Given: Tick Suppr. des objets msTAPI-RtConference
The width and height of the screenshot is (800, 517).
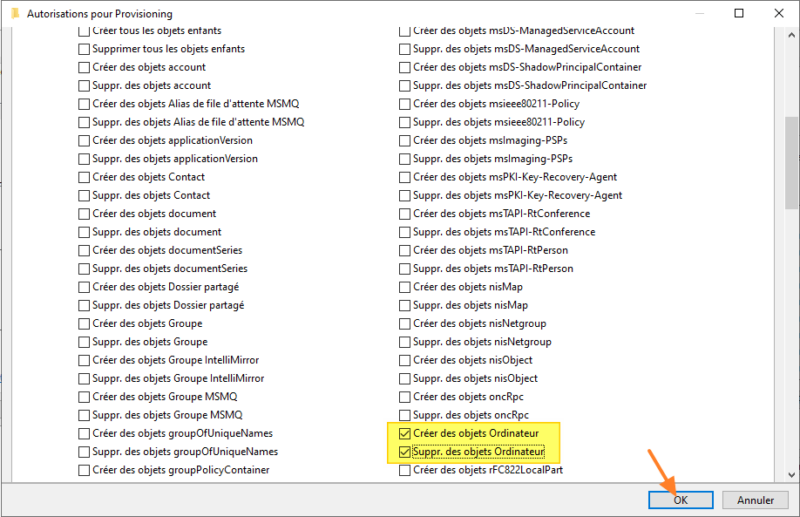Looking at the screenshot, I should point(405,232).
